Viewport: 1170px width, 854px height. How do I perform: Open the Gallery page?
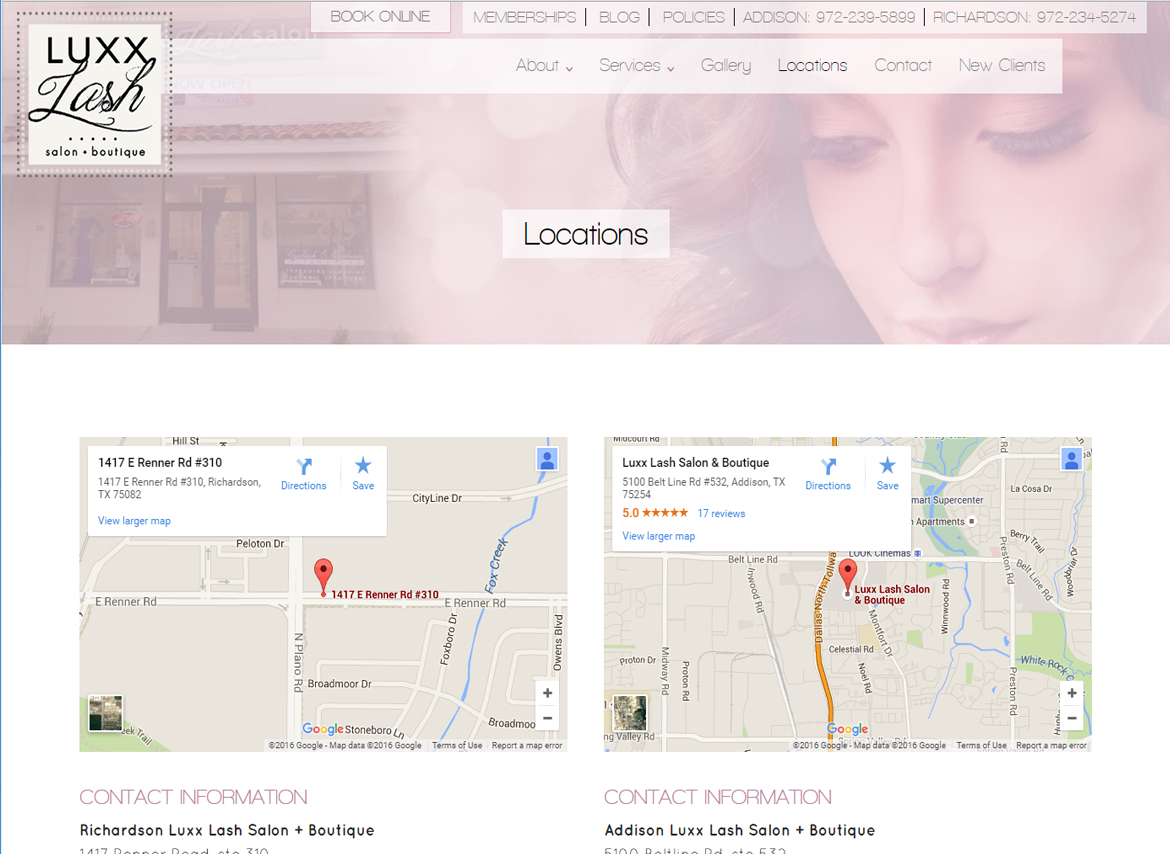(x=726, y=66)
